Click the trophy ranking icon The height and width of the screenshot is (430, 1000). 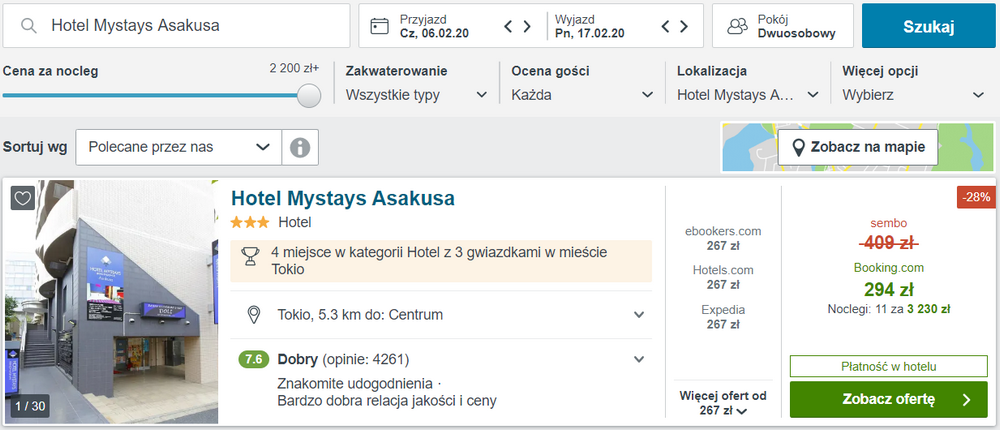point(250,256)
